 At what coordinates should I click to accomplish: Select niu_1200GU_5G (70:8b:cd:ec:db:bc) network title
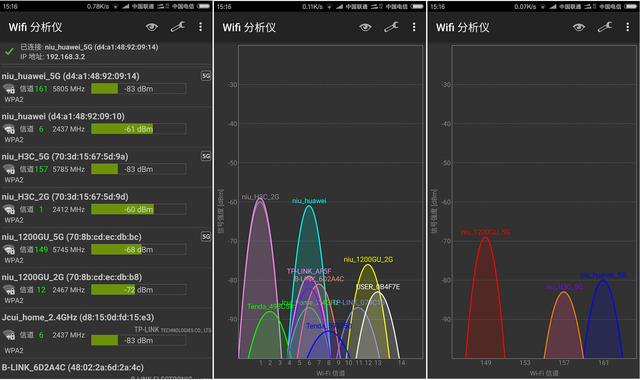(71, 237)
